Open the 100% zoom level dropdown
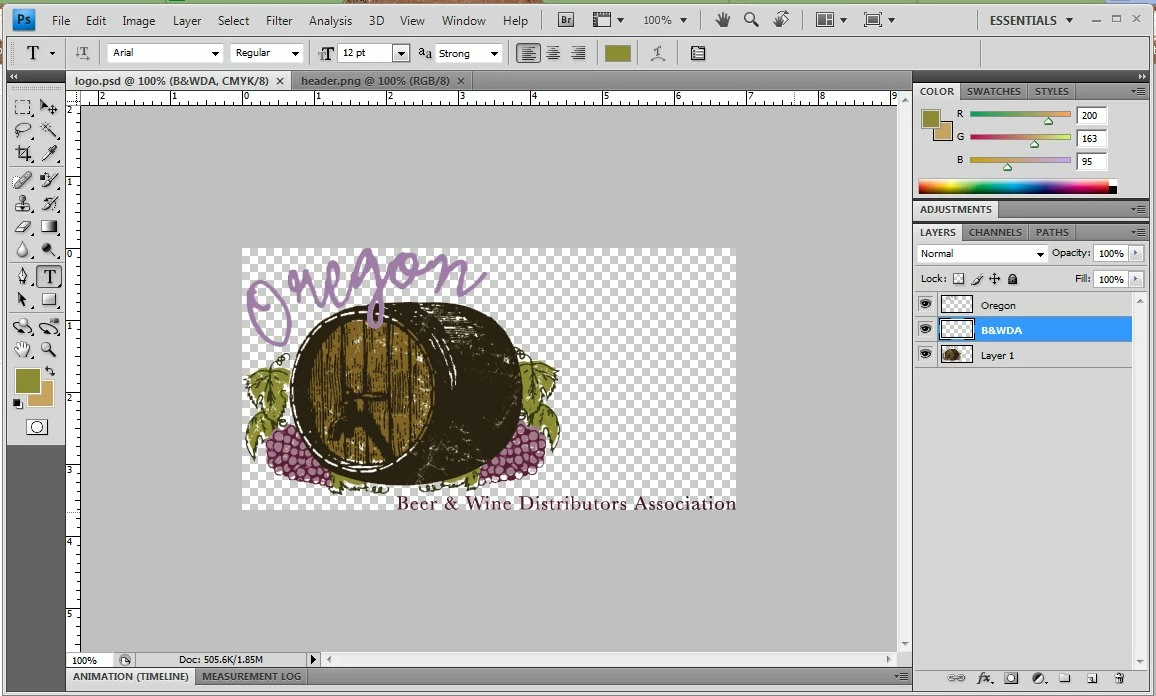The width and height of the screenshot is (1156, 696). coord(664,21)
